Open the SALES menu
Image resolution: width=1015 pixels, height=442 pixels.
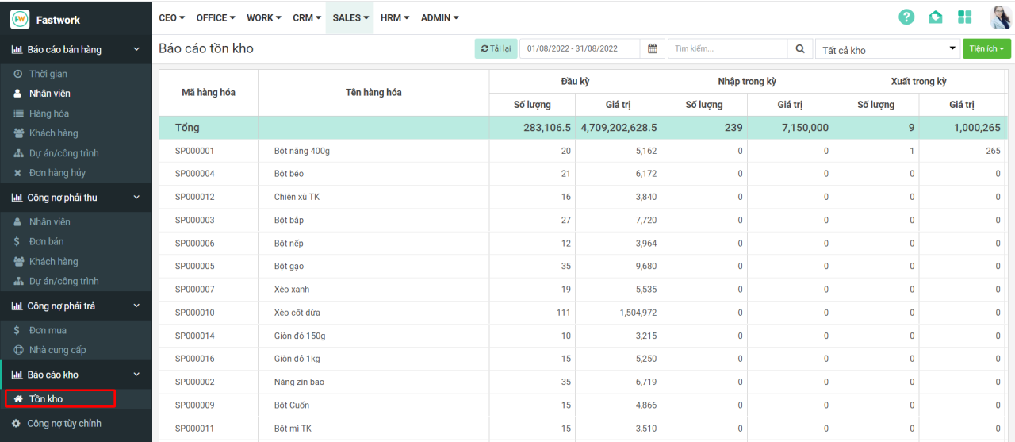tap(351, 18)
